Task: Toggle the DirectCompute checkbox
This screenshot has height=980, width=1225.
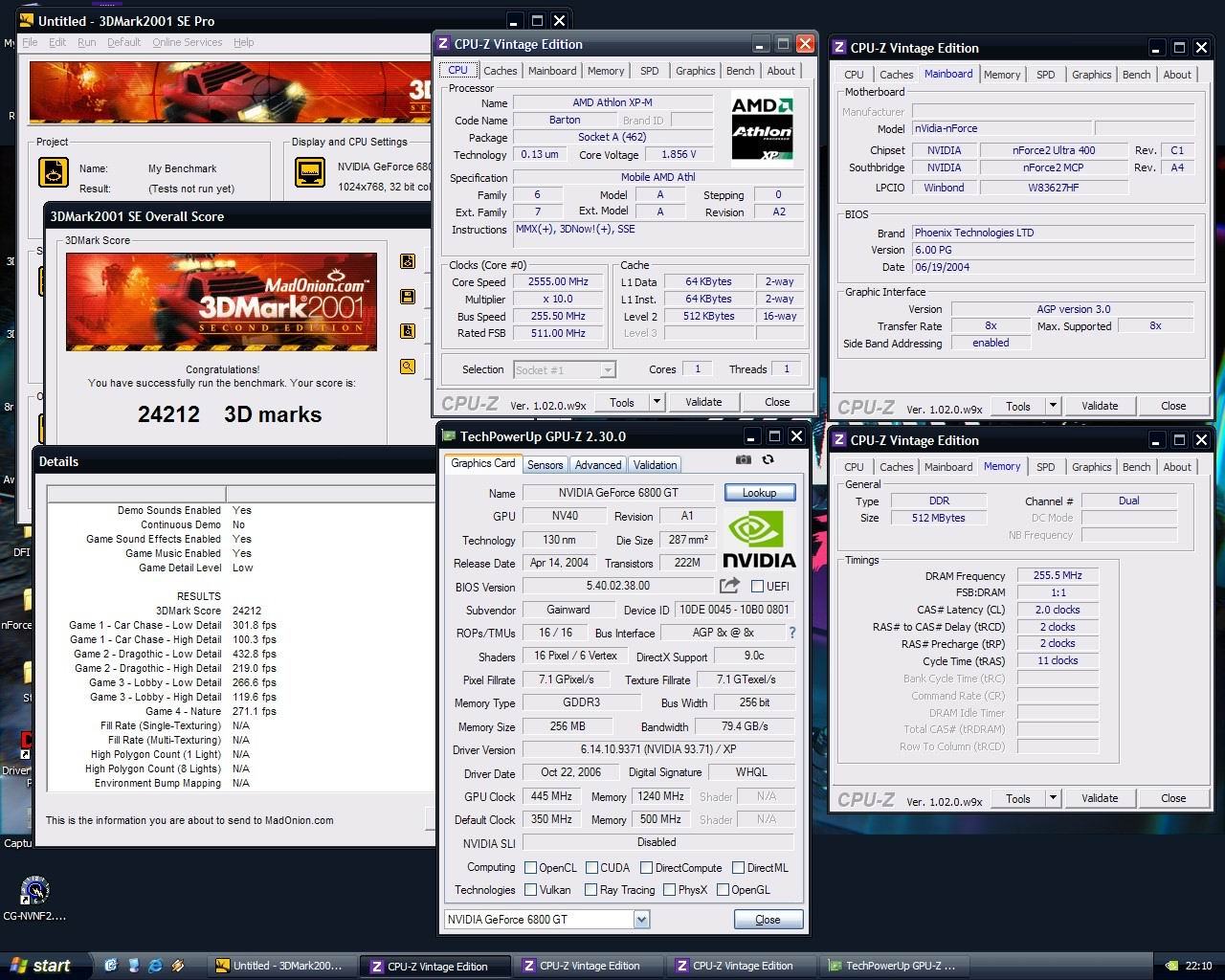Action: (x=646, y=868)
